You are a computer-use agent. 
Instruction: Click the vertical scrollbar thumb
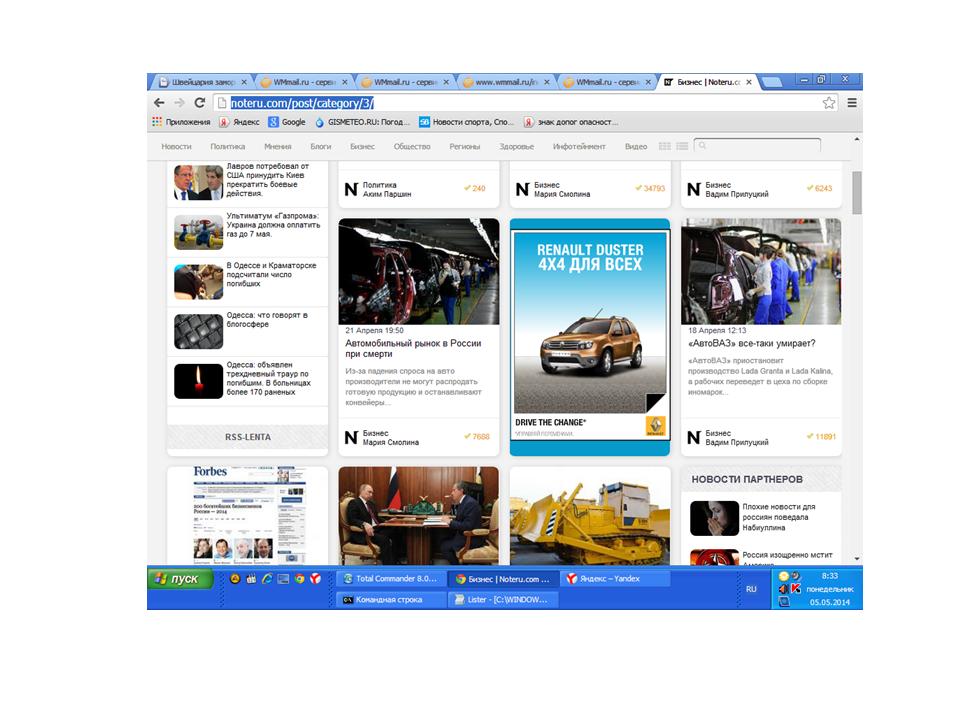click(x=857, y=193)
